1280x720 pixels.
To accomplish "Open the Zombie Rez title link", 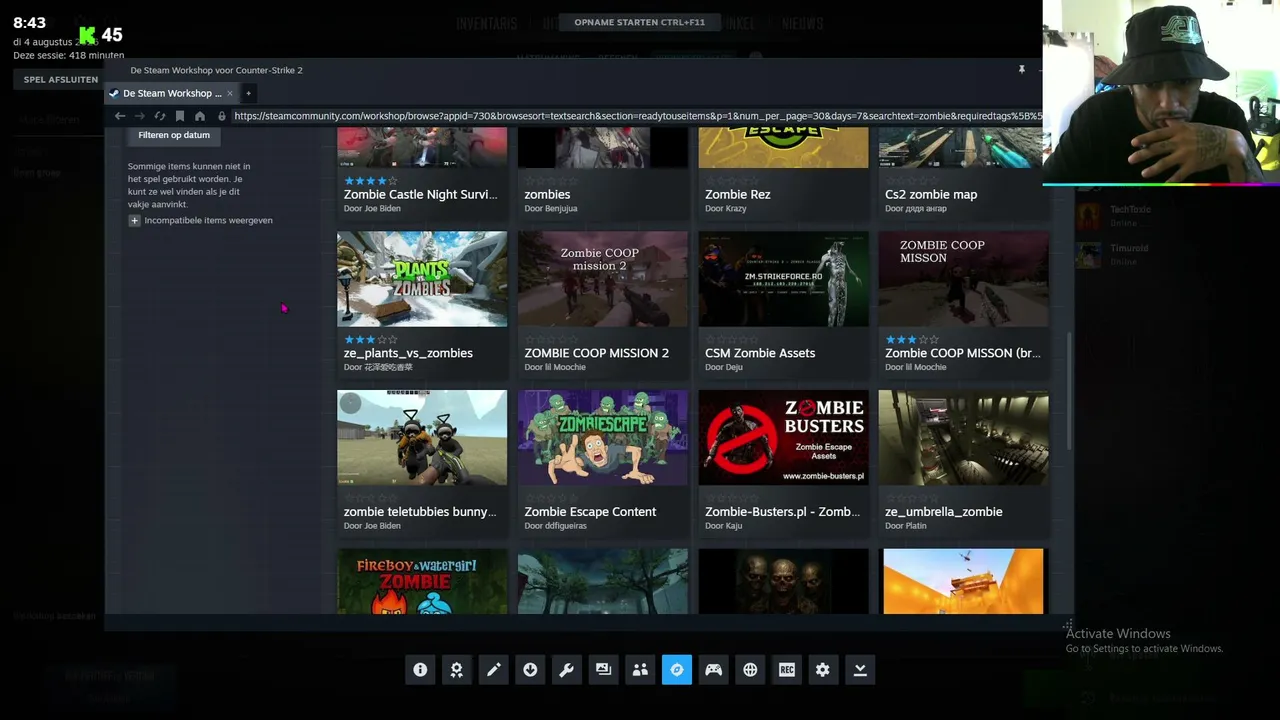I will [x=738, y=194].
